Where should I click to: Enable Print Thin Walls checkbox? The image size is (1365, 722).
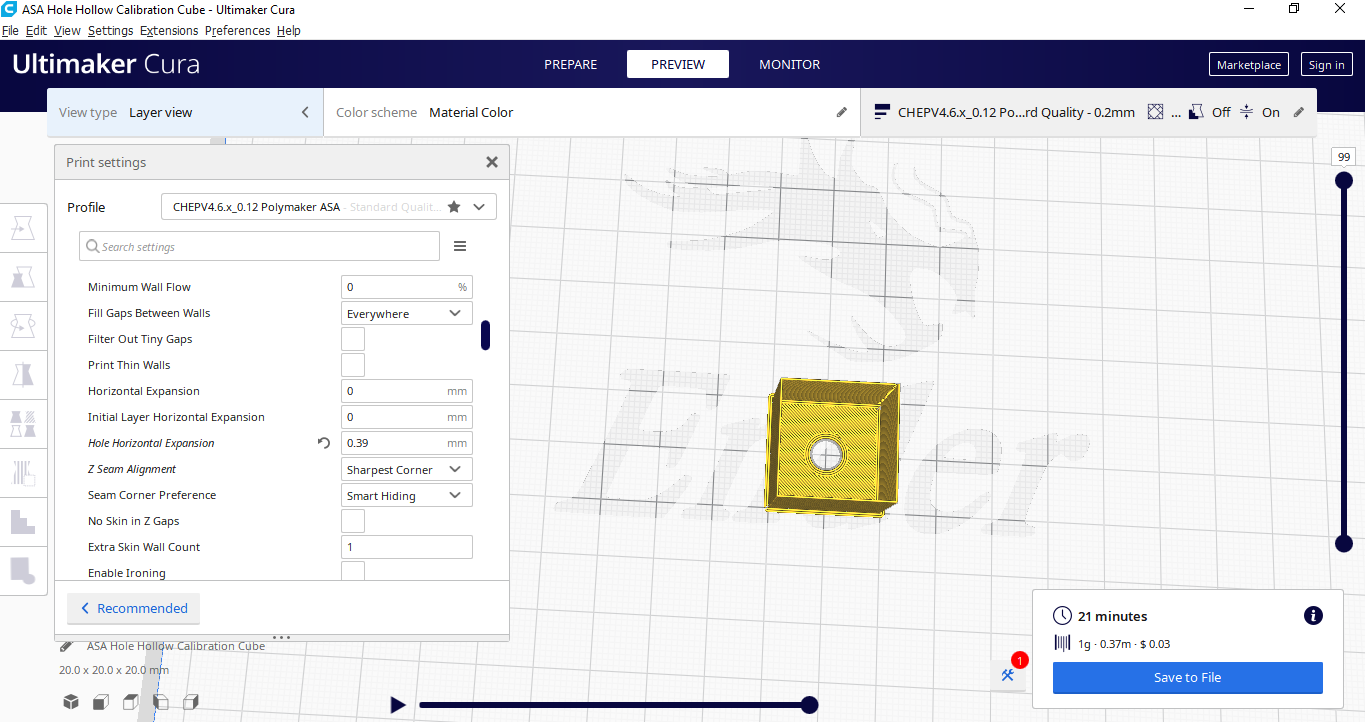click(353, 365)
